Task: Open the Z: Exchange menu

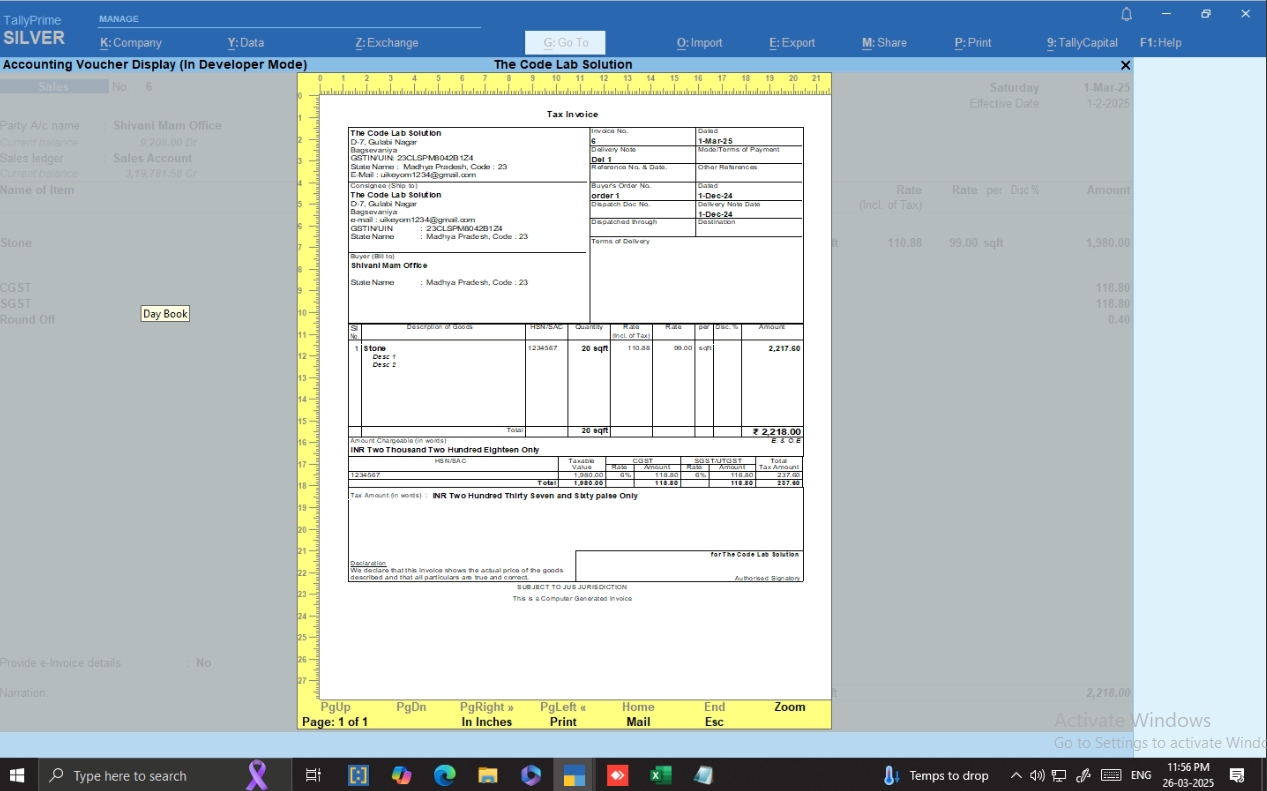Action: click(387, 43)
